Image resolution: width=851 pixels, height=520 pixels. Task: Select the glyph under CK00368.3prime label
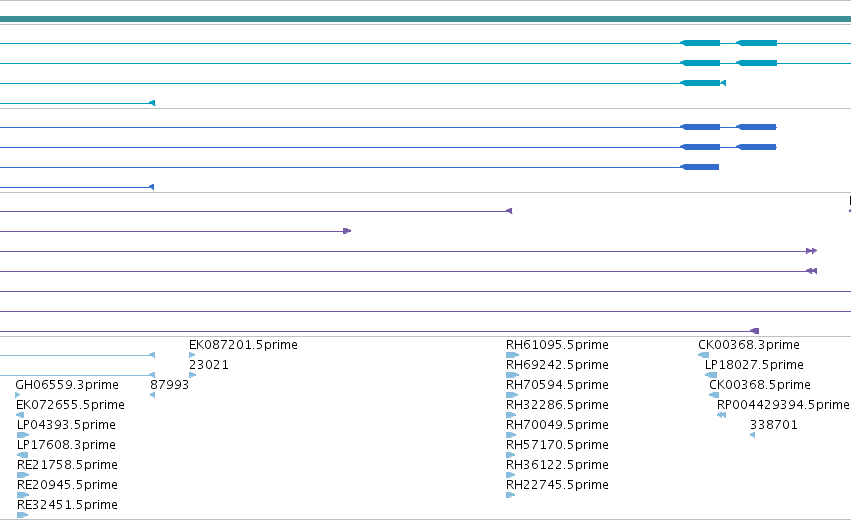point(703,355)
